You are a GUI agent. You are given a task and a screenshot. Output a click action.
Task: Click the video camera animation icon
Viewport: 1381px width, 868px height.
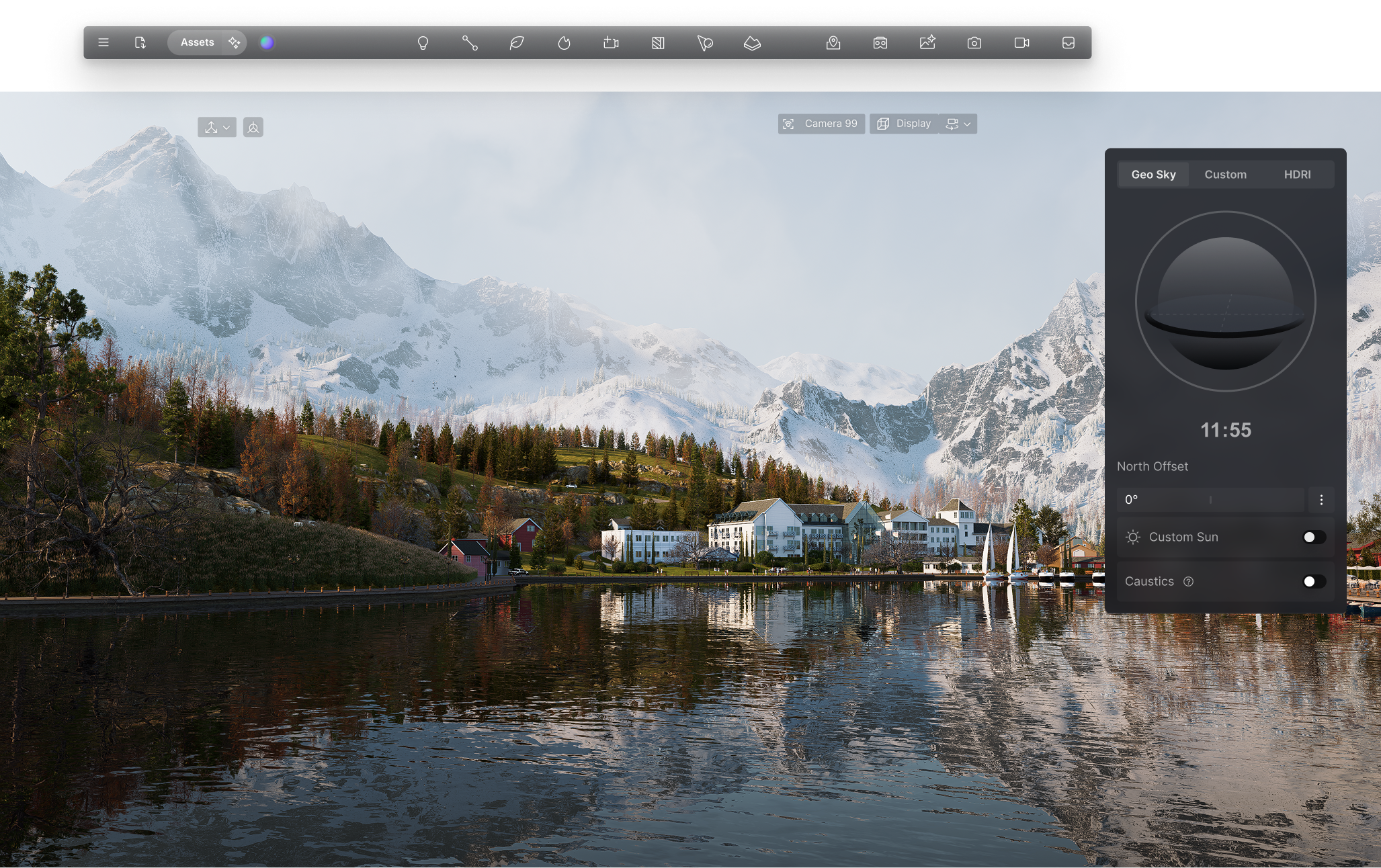(x=1021, y=43)
